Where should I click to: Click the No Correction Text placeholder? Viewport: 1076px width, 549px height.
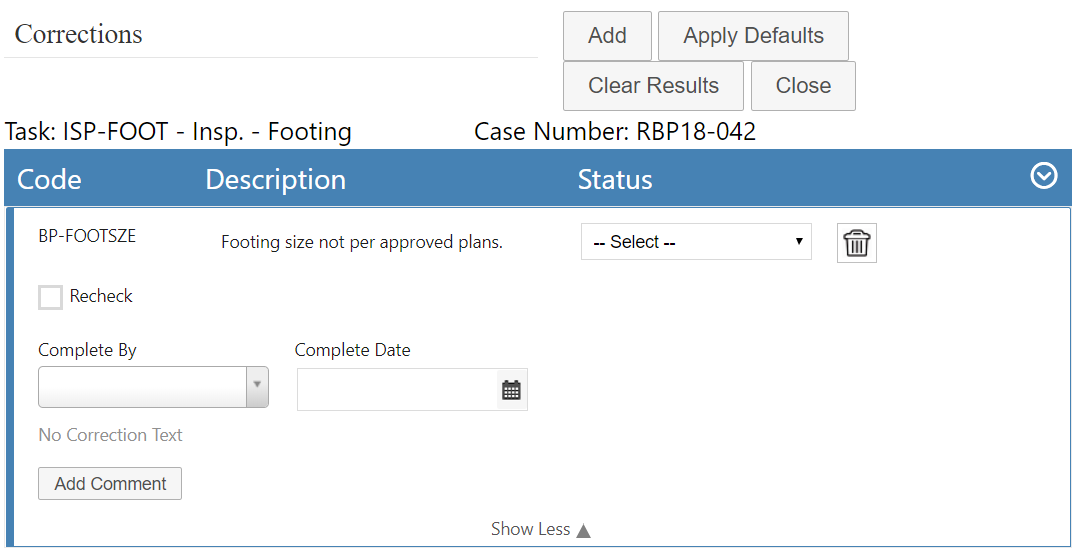tap(110, 435)
